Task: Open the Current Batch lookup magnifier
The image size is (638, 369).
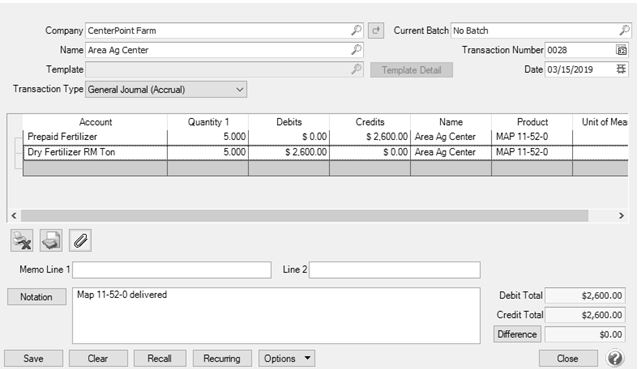Action: coord(624,30)
